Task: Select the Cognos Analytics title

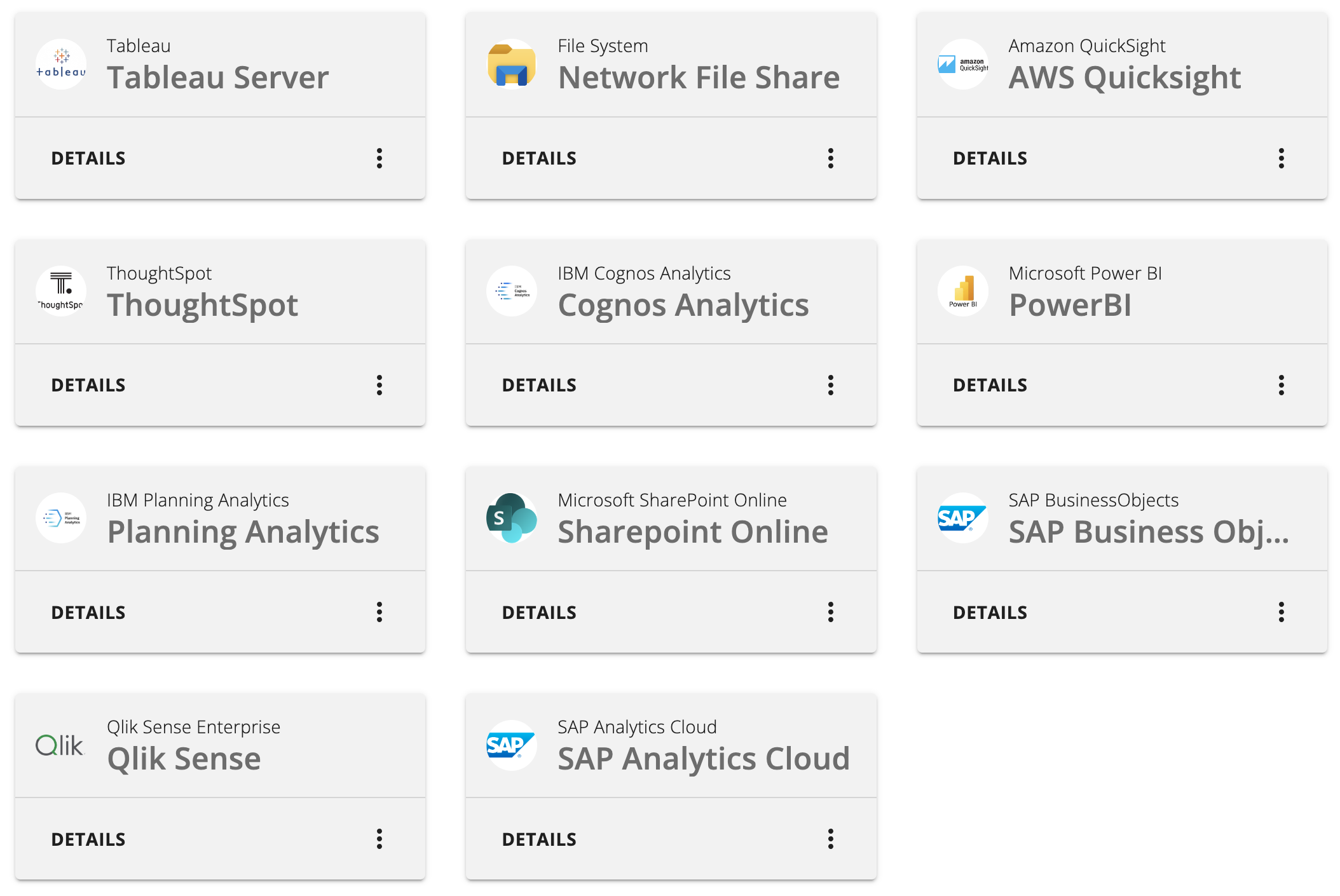Action: coord(683,305)
